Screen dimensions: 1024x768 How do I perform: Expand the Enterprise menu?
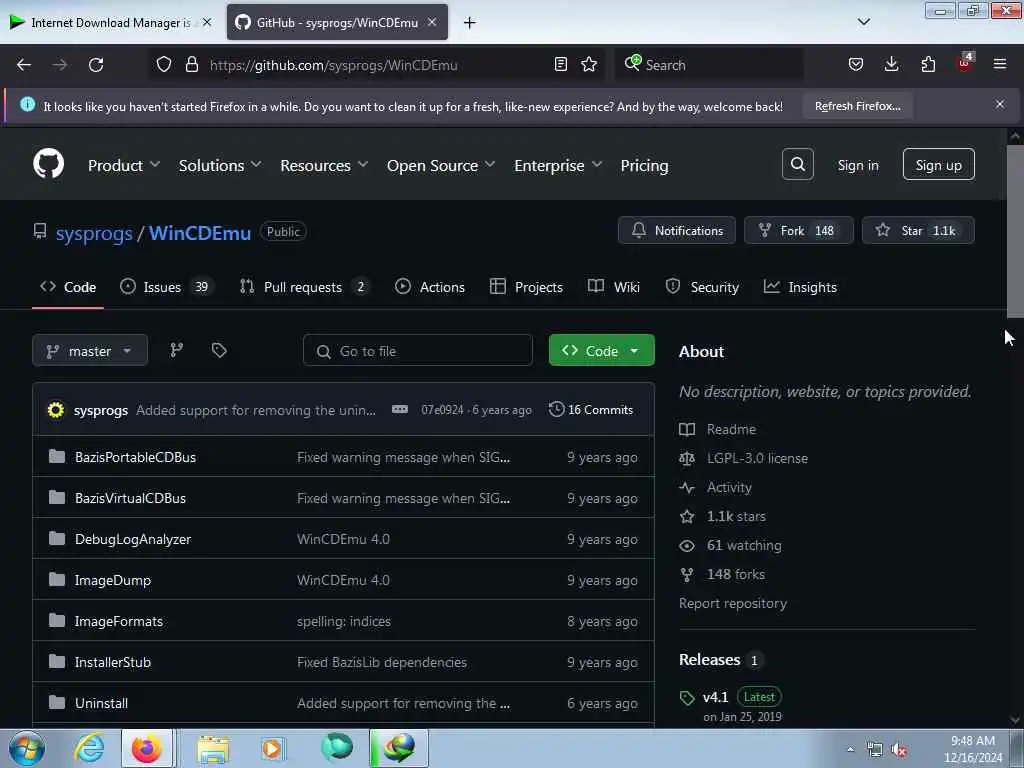[x=558, y=165]
